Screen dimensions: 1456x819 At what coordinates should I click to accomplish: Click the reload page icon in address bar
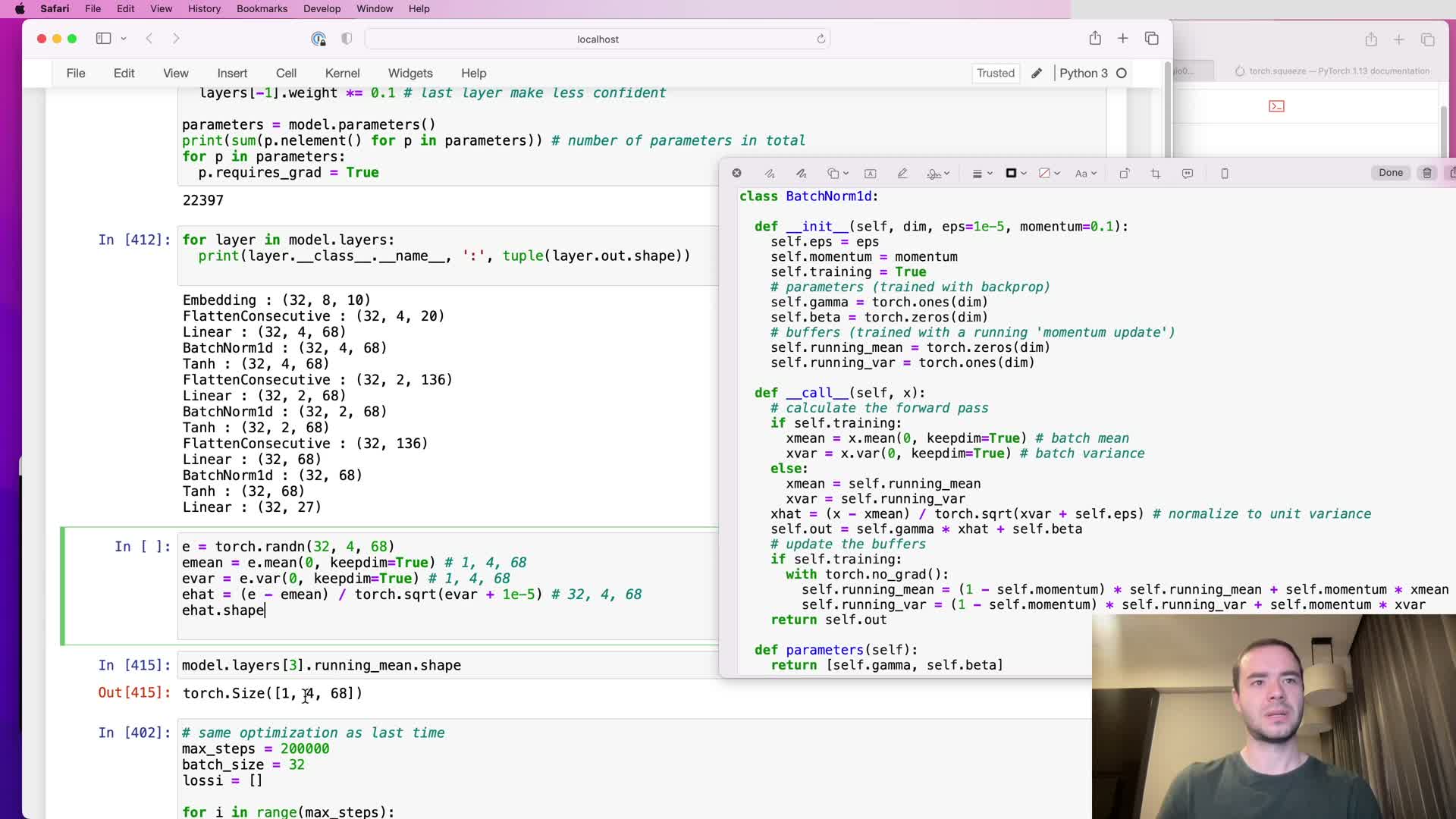coord(821,39)
